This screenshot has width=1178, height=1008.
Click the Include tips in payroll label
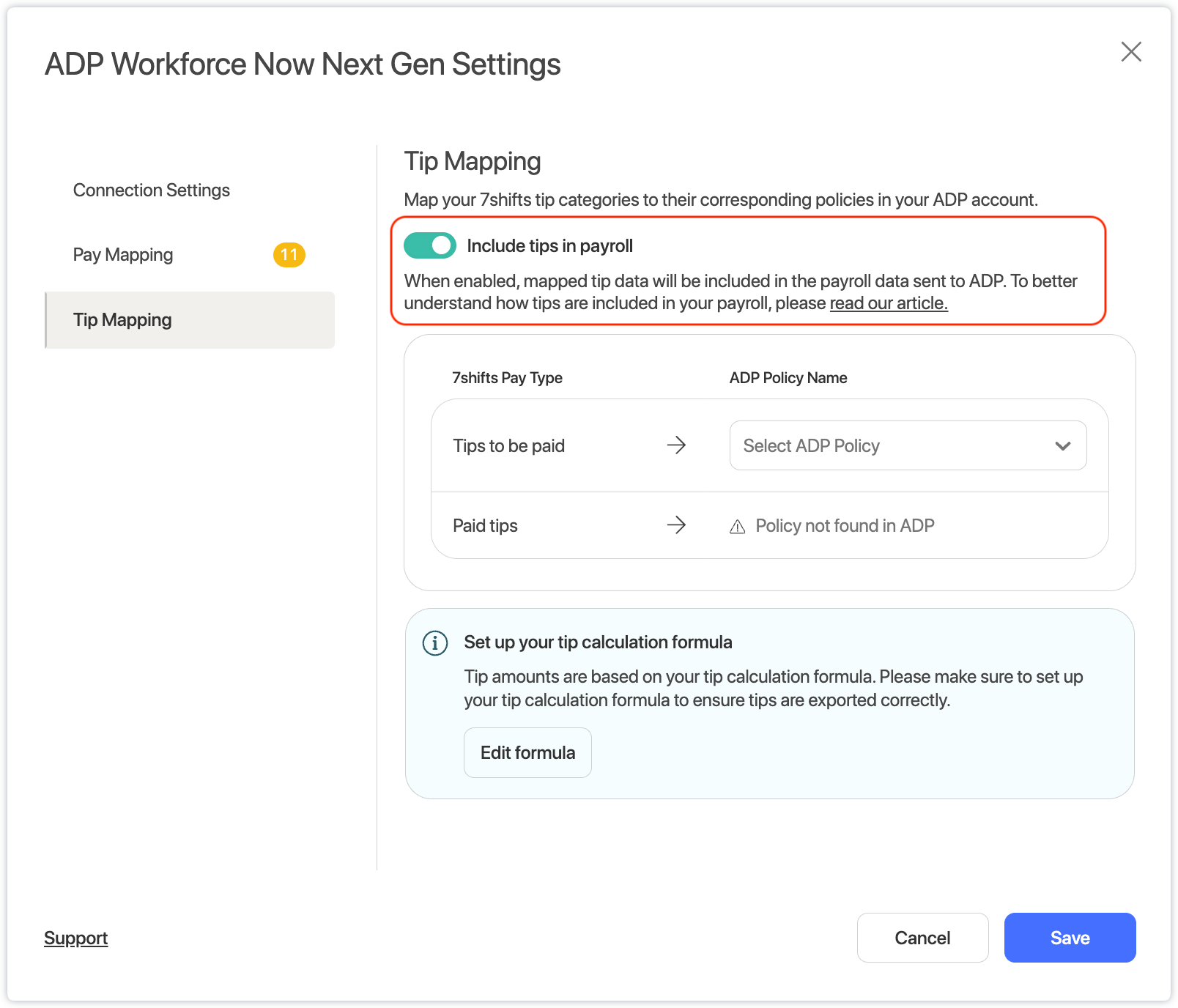(549, 246)
